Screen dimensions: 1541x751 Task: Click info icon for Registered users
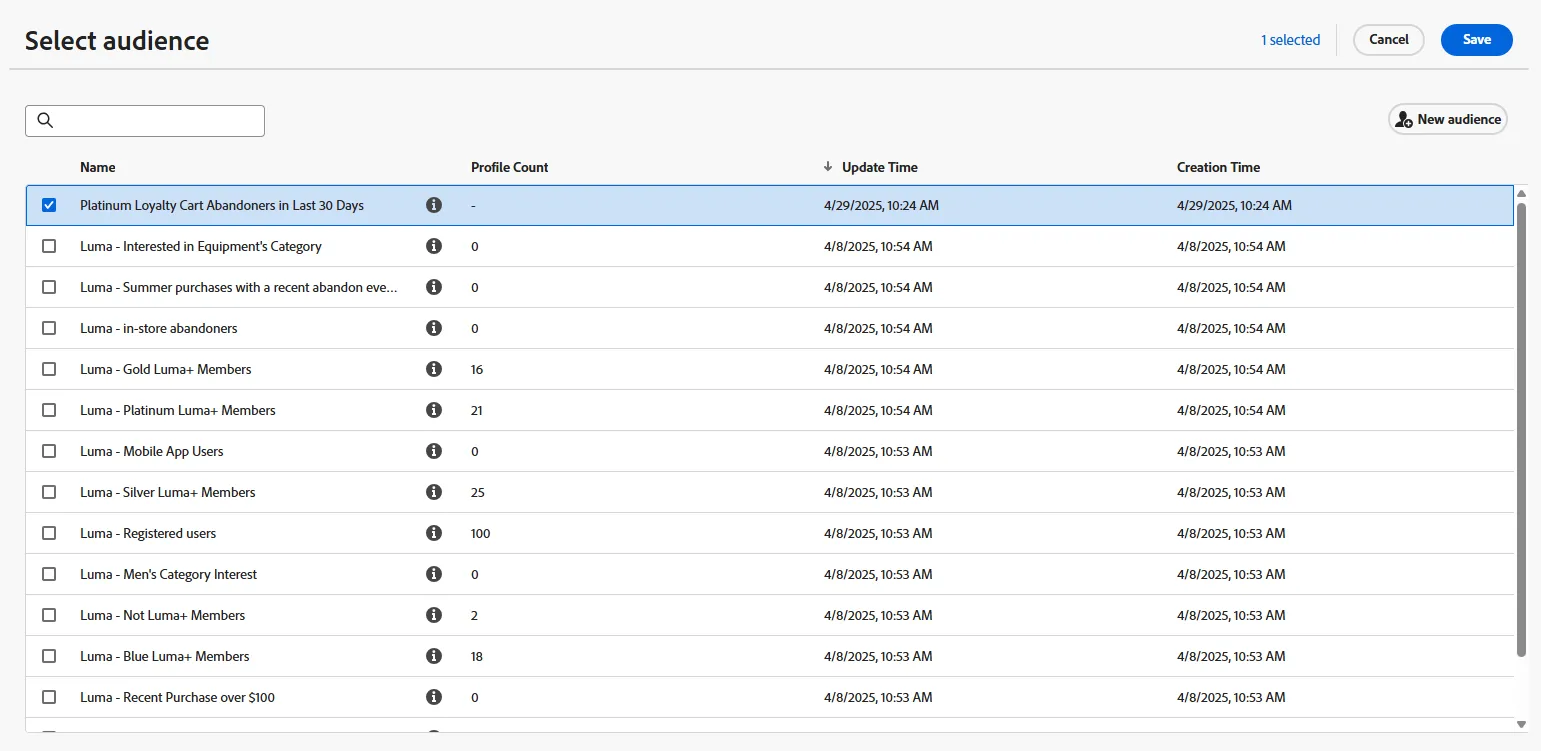pyautogui.click(x=434, y=533)
